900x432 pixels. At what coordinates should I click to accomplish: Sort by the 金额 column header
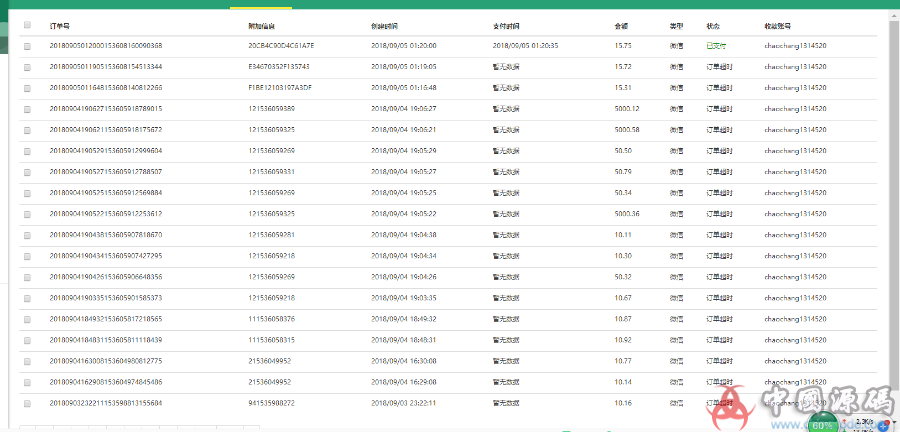click(621, 25)
